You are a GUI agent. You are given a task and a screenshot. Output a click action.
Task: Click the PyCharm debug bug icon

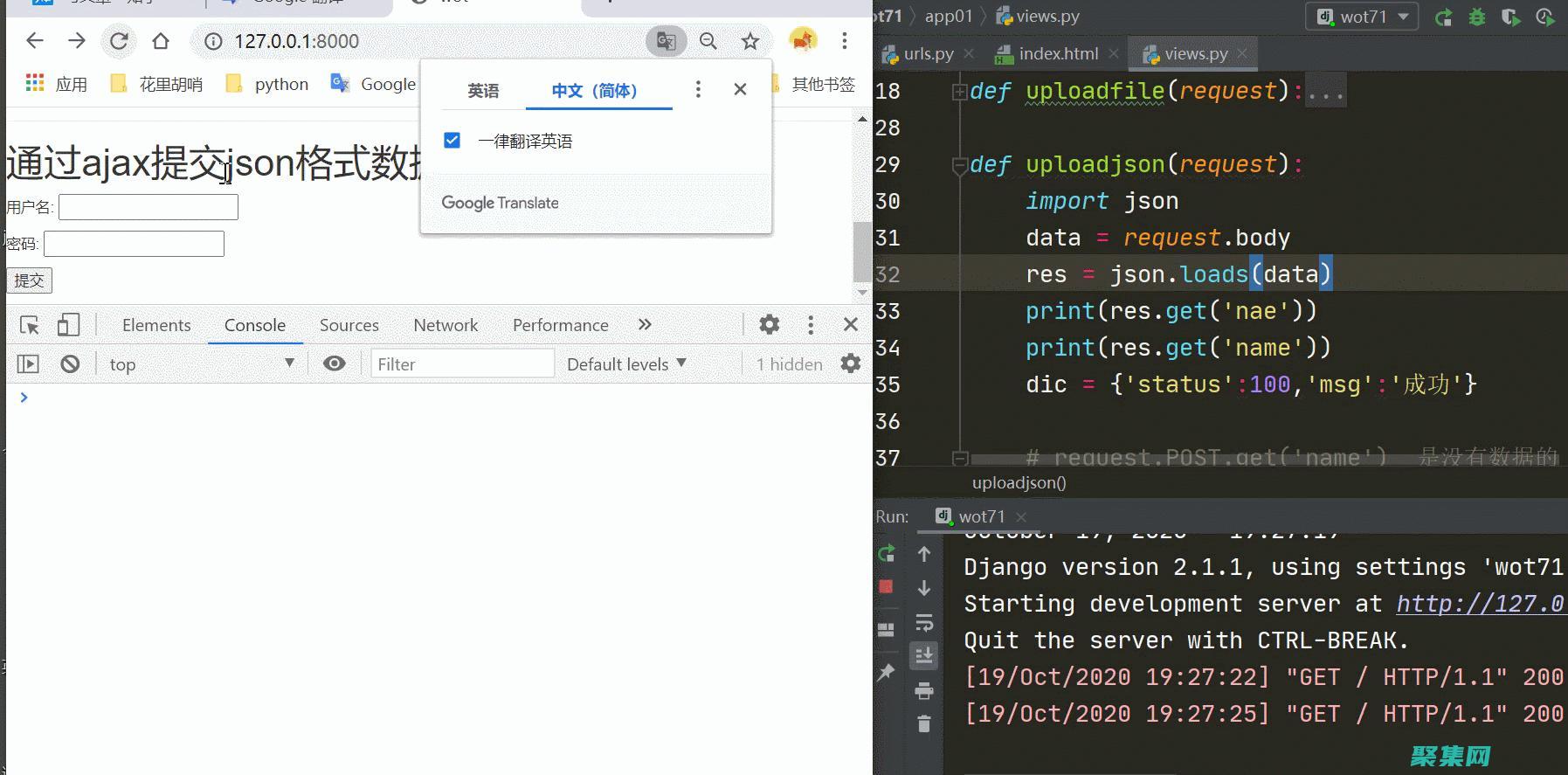coord(1476,17)
